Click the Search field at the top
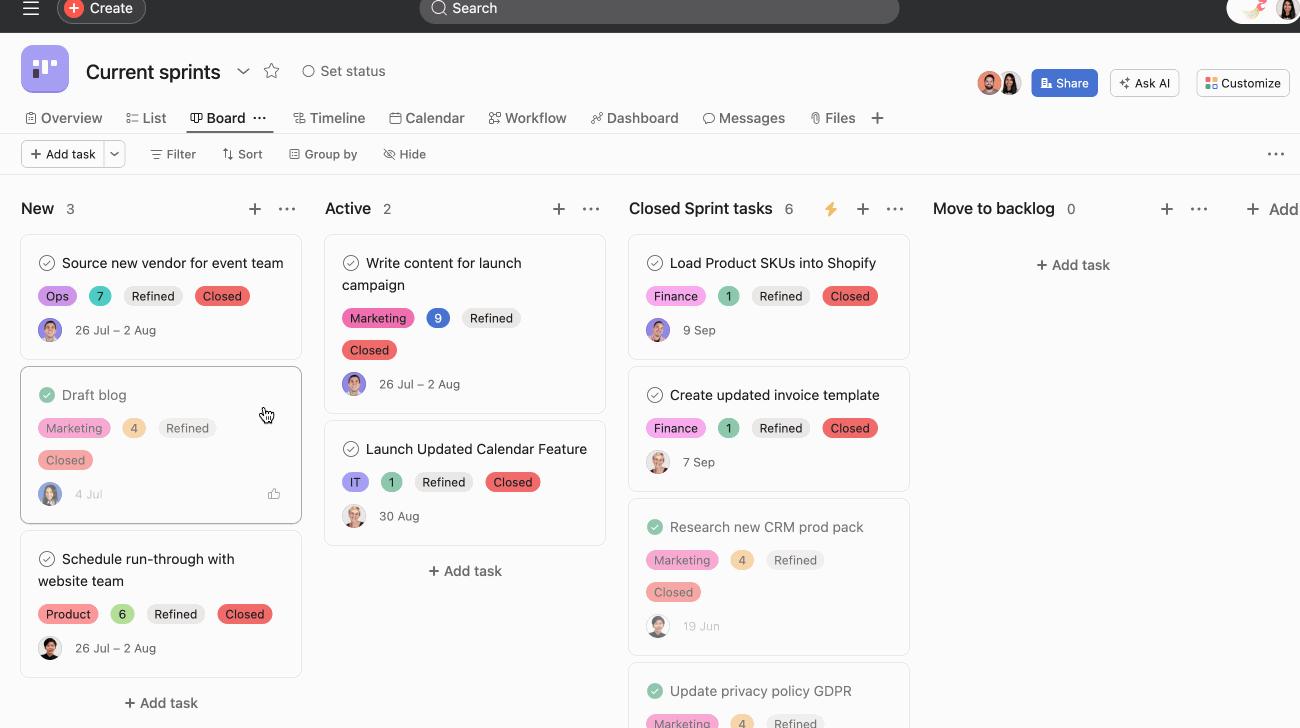The height and width of the screenshot is (728, 1300). coord(659,8)
